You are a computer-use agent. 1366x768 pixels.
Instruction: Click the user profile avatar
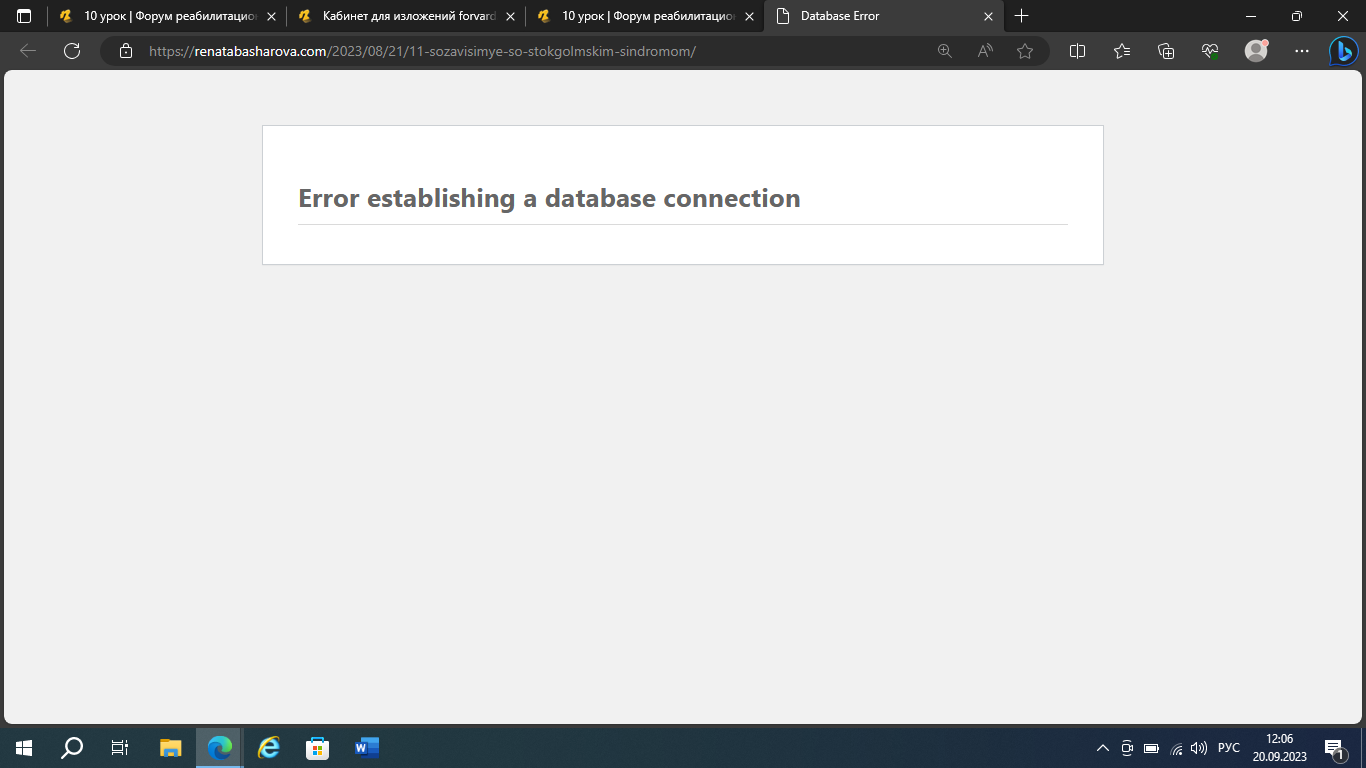pos(1256,51)
